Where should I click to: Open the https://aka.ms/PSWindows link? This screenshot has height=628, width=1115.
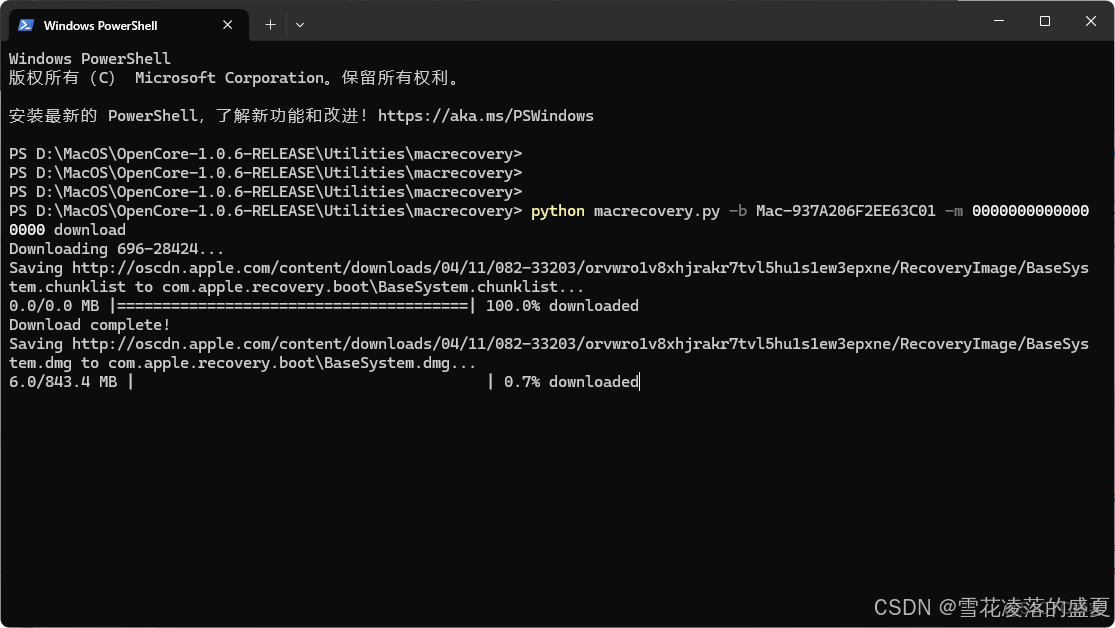[x=486, y=116]
